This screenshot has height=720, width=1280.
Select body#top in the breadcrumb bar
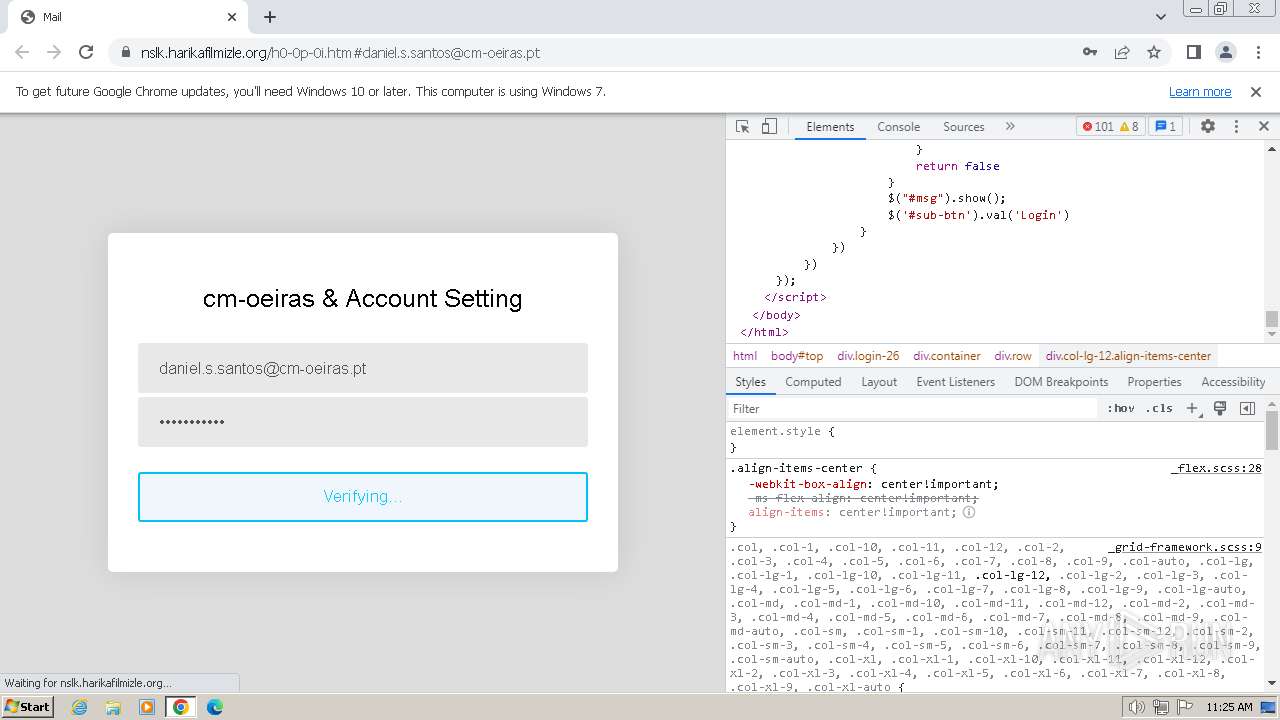point(797,356)
